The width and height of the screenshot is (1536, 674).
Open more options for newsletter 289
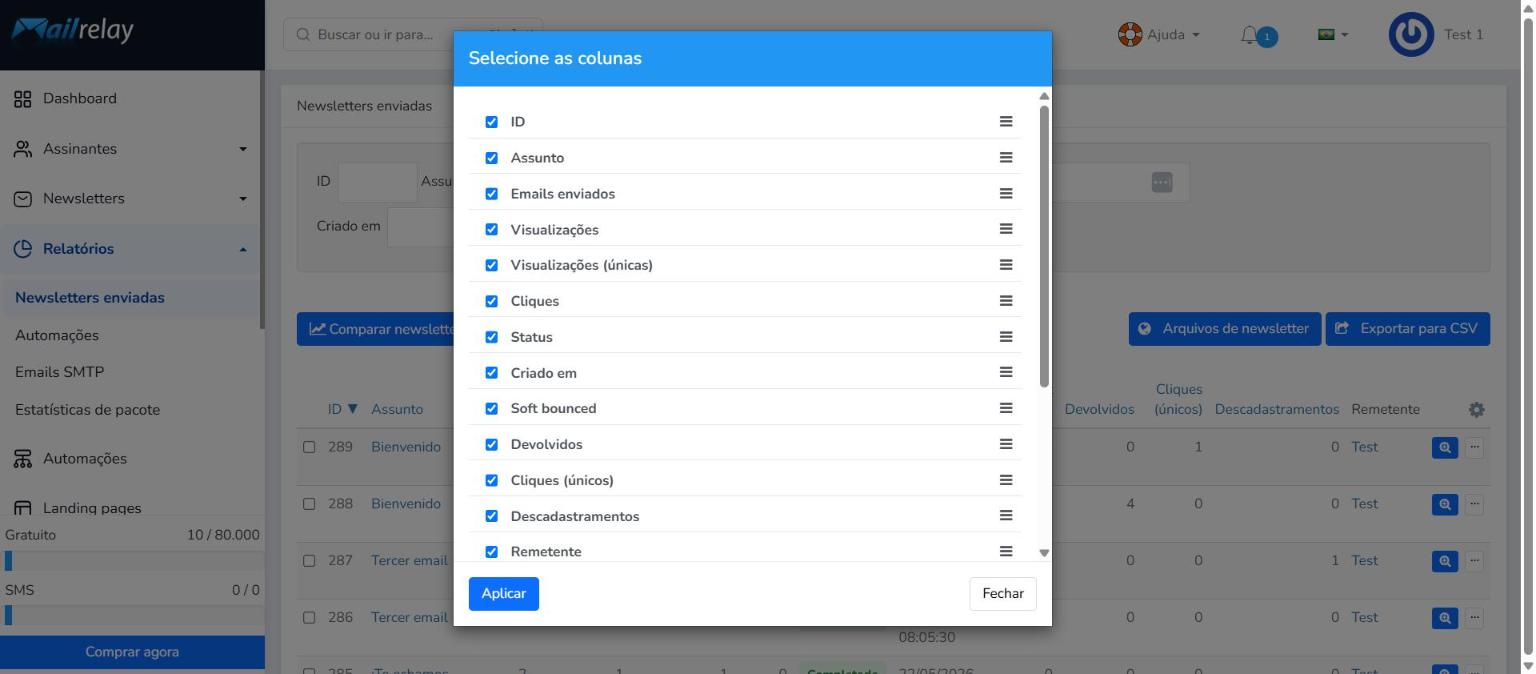(x=1474, y=448)
